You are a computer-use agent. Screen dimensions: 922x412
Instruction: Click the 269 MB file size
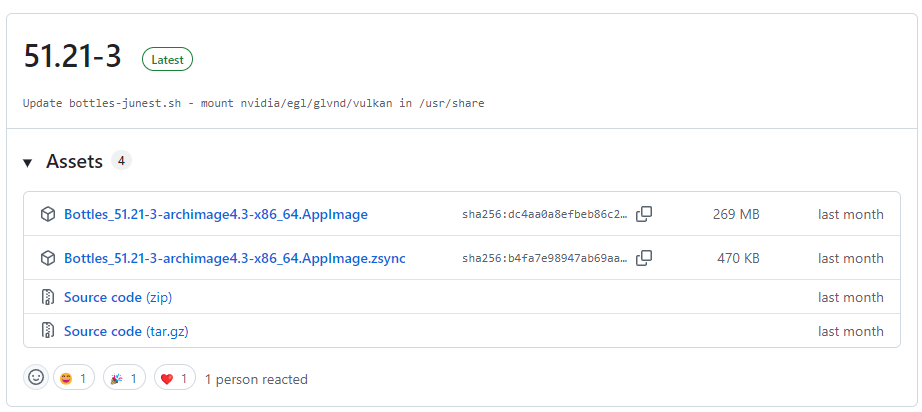point(736,215)
